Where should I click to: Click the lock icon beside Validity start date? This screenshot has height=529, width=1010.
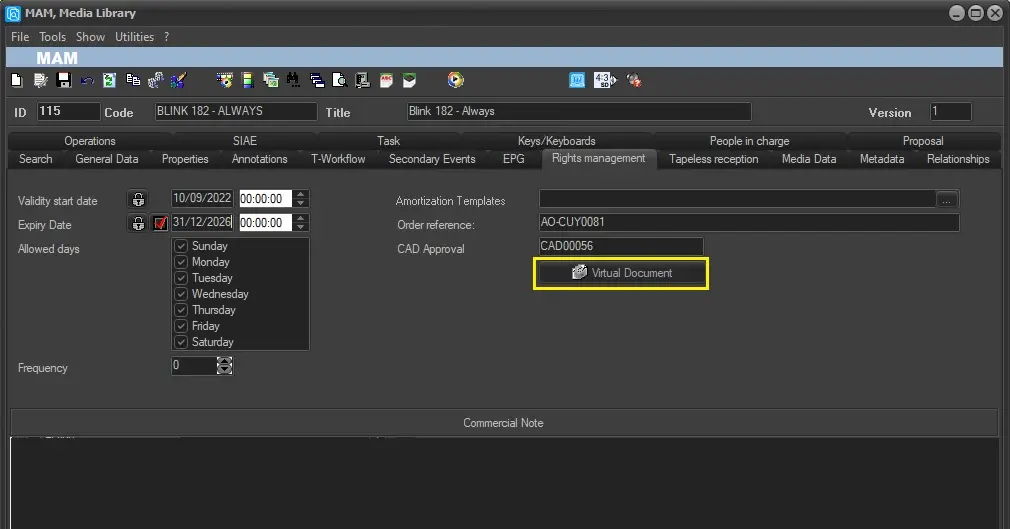click(x=138, y=199)
